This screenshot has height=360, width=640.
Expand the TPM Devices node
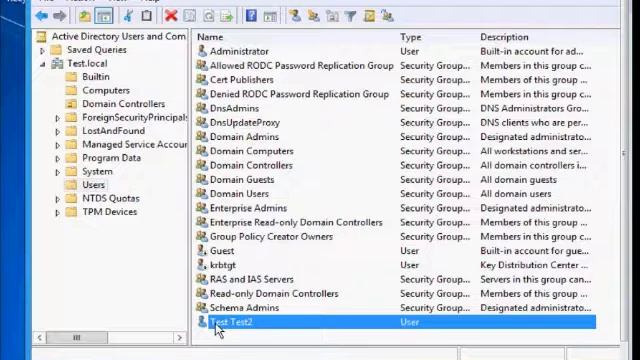click(58, 213)
